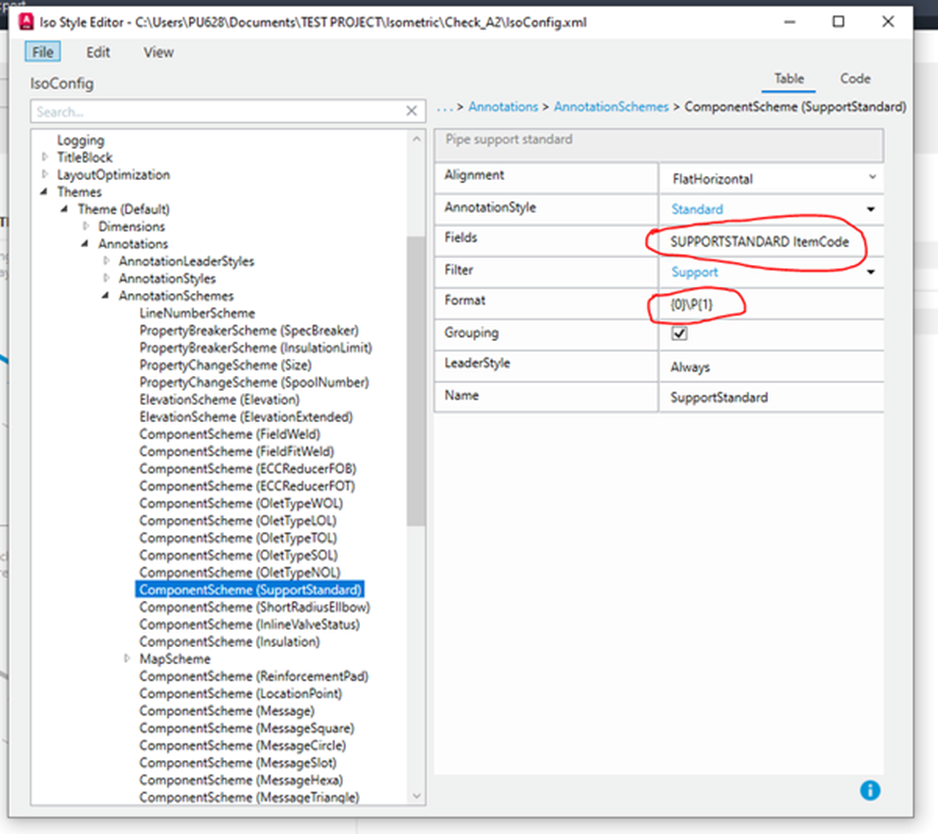Select ComponentScheme (OletTypeLOL)

238,521
